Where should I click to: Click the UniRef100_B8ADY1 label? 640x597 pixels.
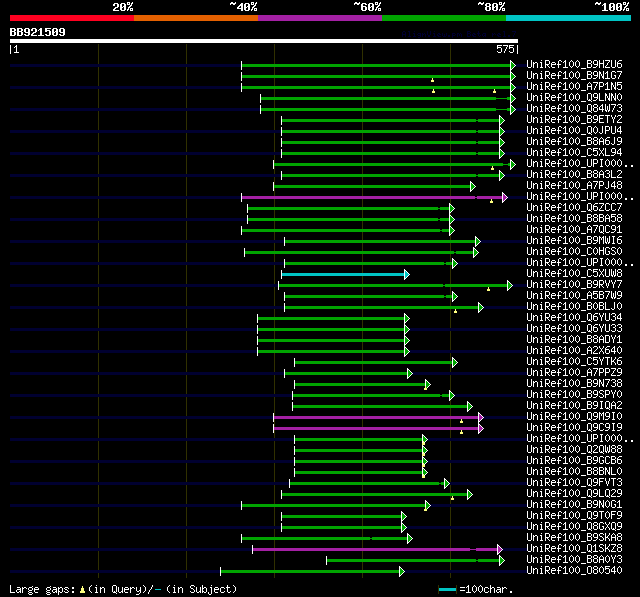[574, 340]
